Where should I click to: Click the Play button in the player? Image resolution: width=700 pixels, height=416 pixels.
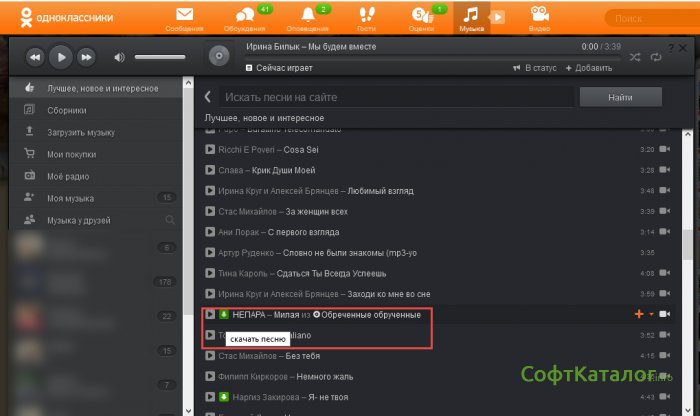pos(60,57)
